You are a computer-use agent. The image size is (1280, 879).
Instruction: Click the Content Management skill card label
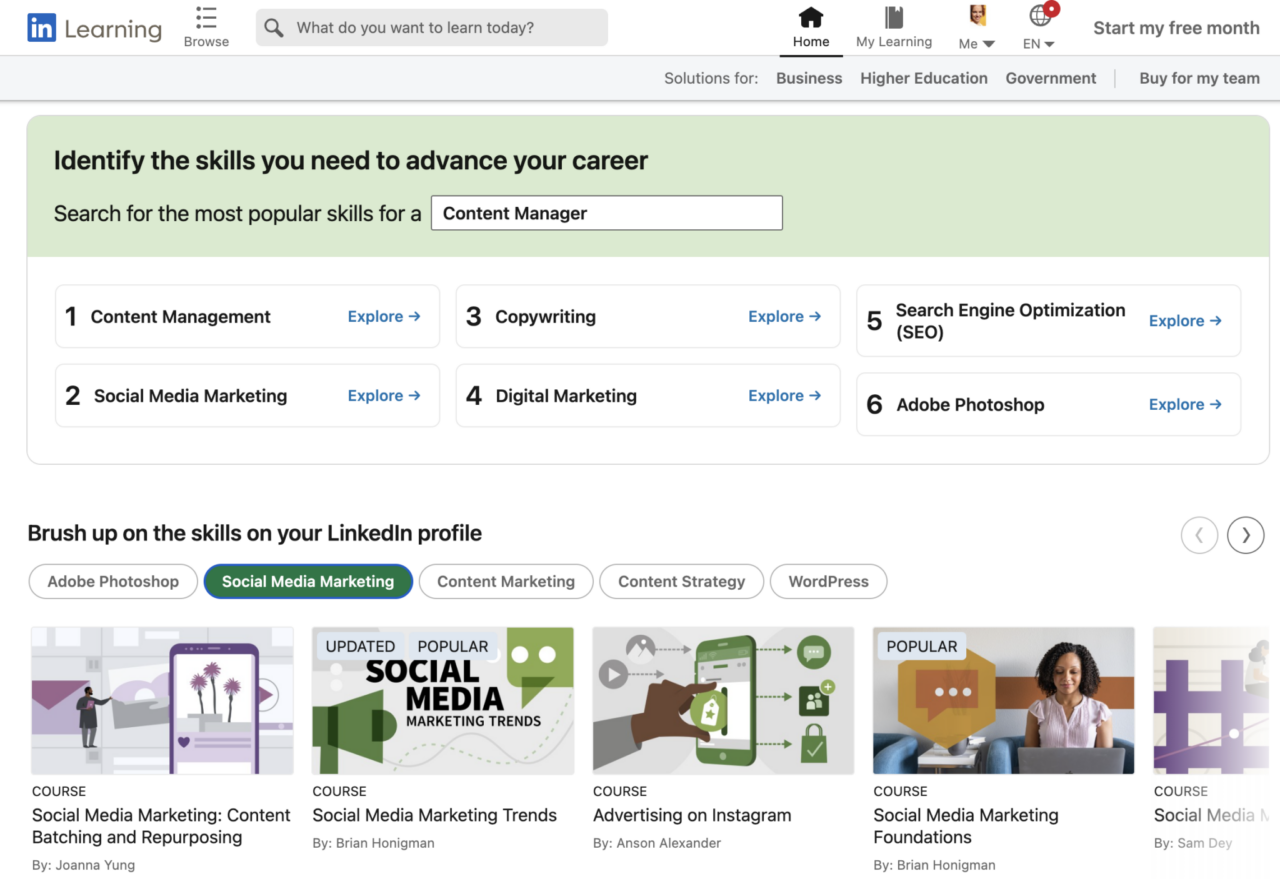pos(181,316)
